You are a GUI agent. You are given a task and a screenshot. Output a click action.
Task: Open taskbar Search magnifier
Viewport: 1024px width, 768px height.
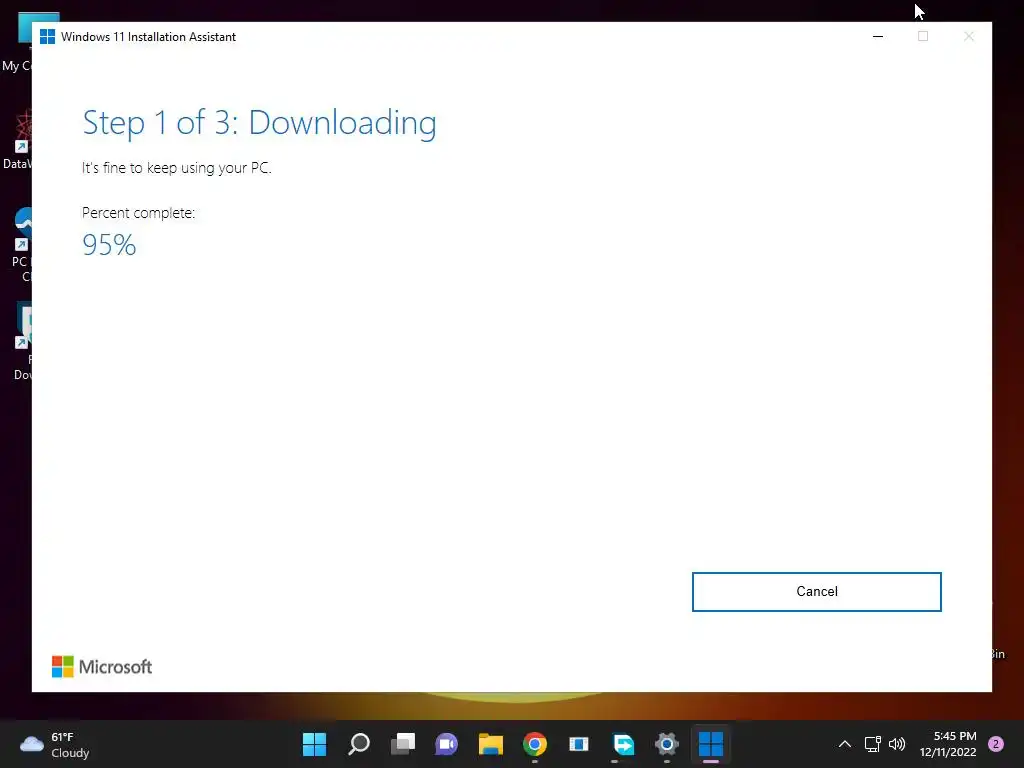pos(359,744)
